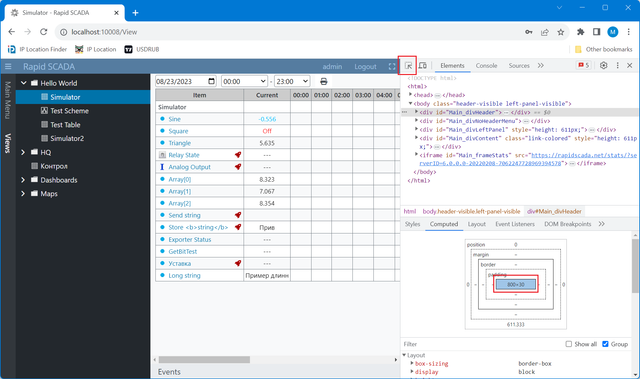Viewport: 640px width, 379px height.
Task: Open the calendar picker in the date field
Action: (x=211, y=81)
